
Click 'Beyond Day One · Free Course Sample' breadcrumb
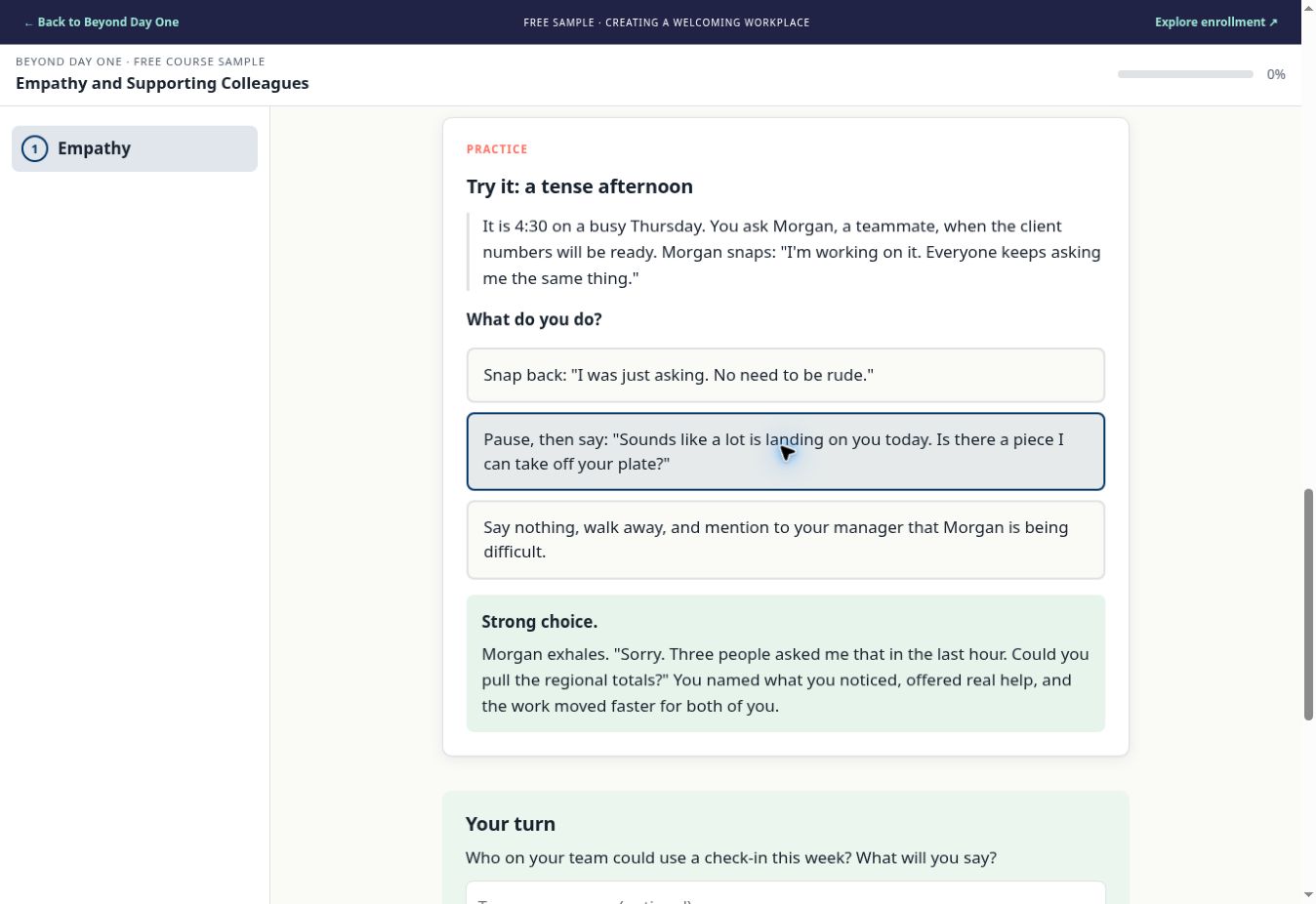pos(141,62)
